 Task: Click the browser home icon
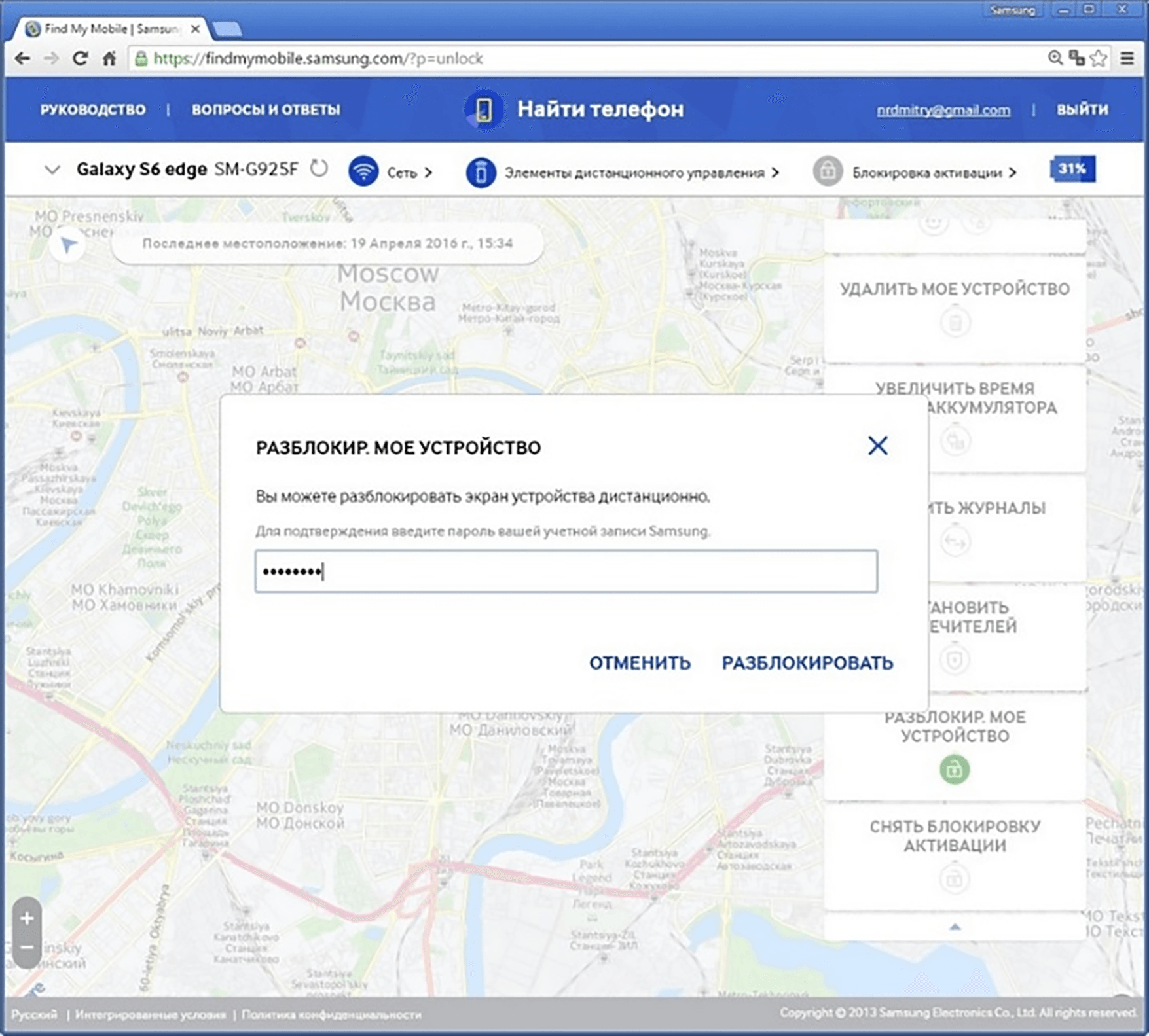[x=109, y=59]
